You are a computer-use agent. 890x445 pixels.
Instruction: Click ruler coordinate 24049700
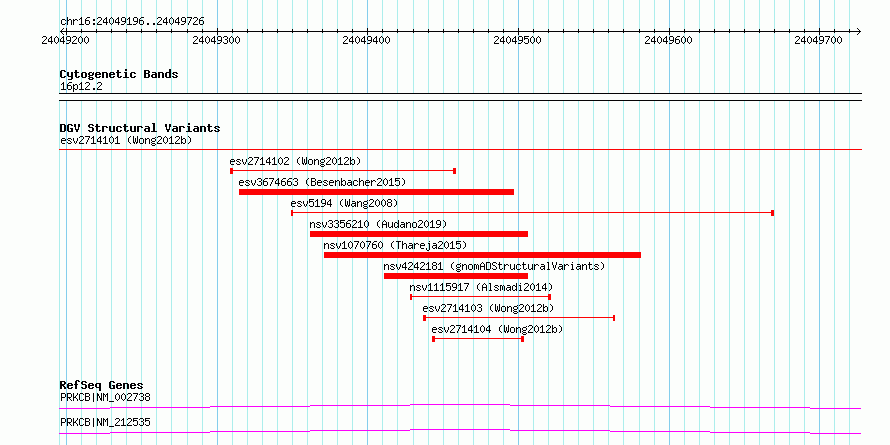pos(819,40)
